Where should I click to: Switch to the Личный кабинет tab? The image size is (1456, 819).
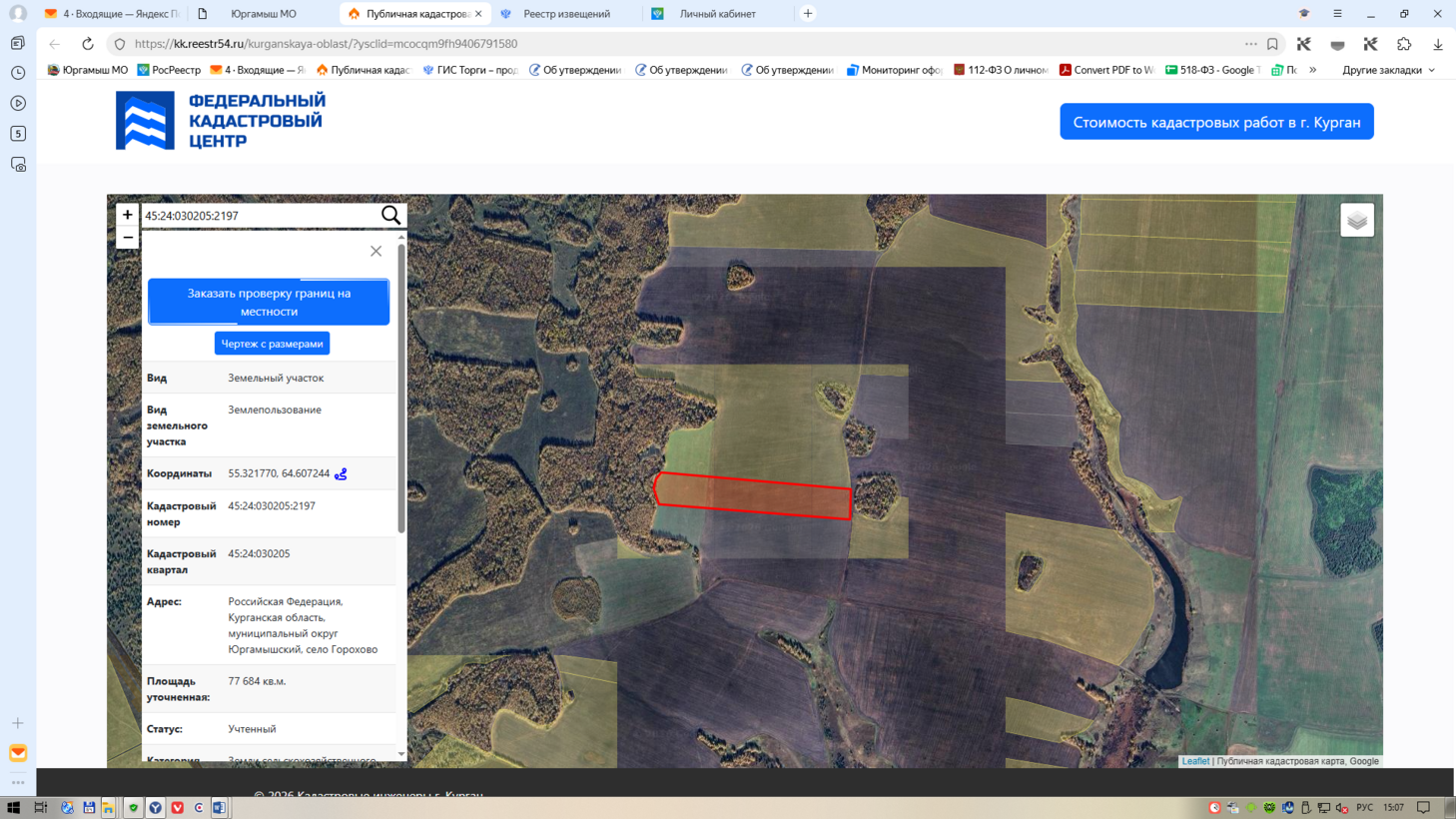717,14
